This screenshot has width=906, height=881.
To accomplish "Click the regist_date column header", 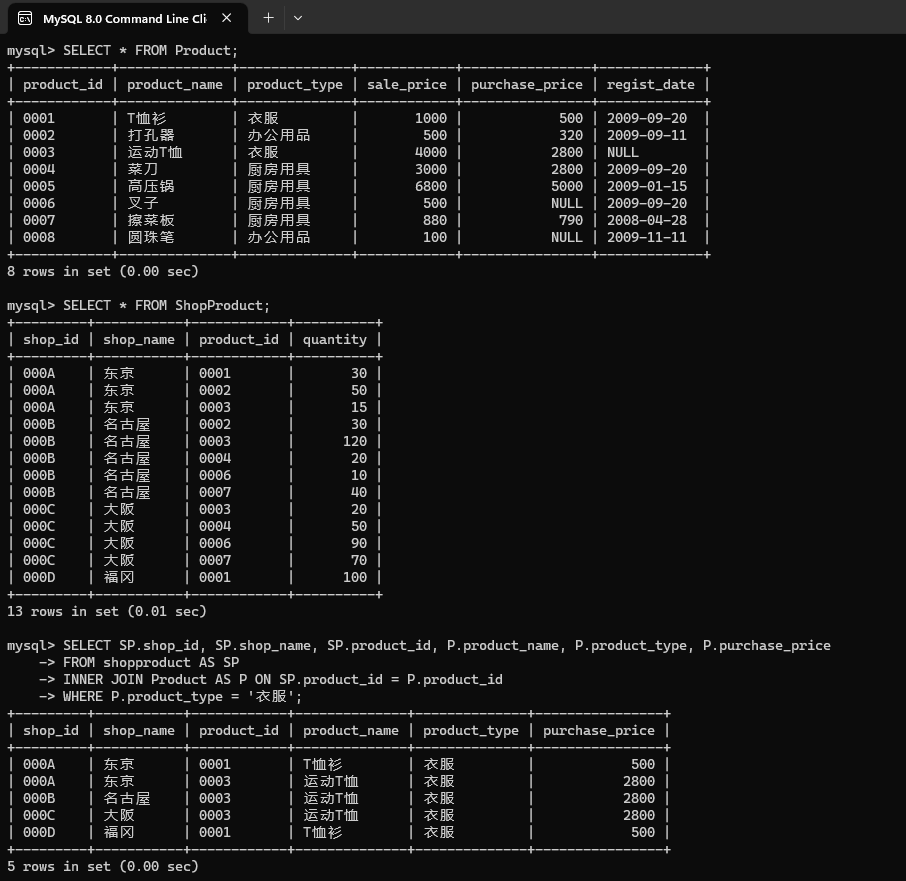I will (650, 84).
